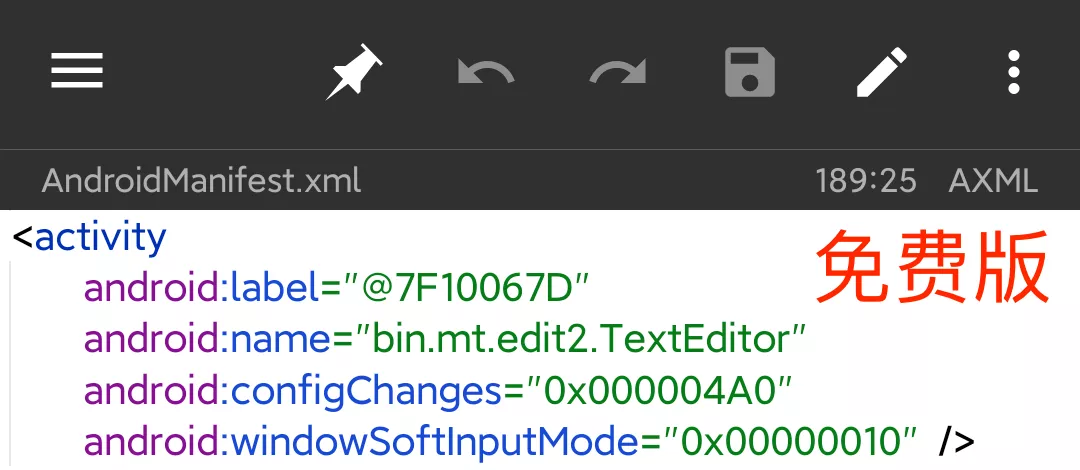Screen dimensions: 1080x470
Task: Open the hamburger navigation menu
Action: tap(77, 71)
